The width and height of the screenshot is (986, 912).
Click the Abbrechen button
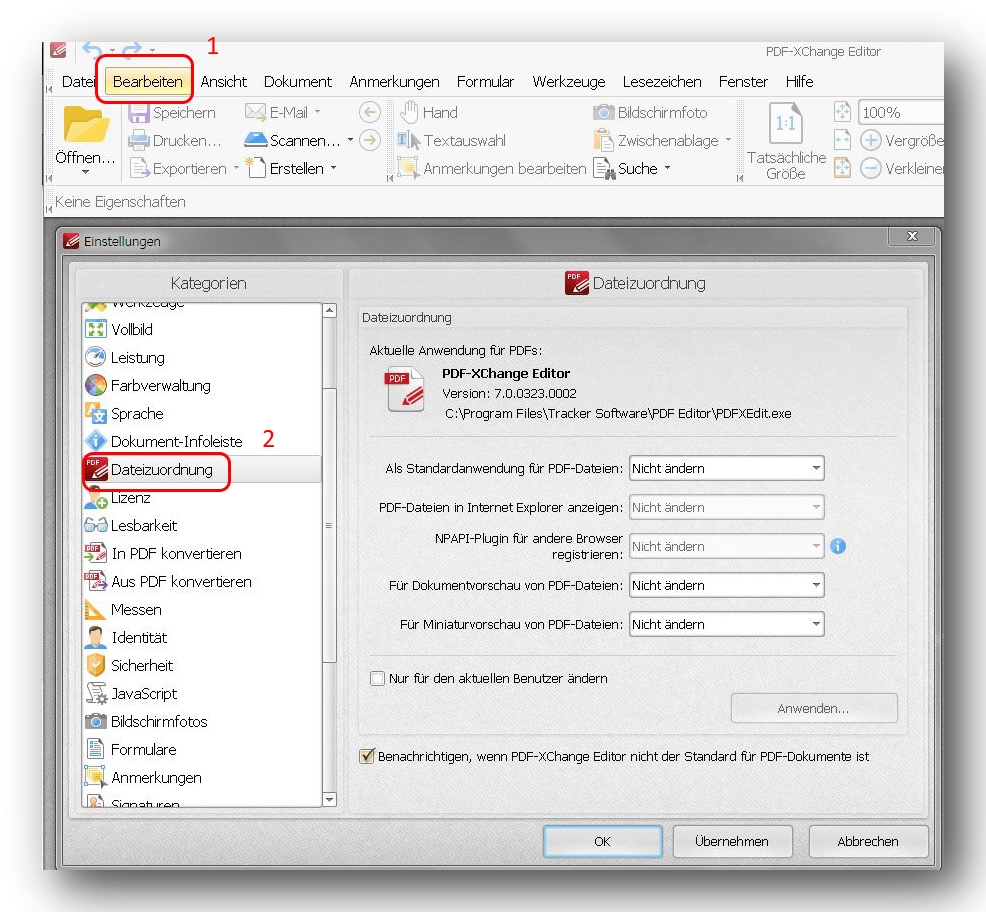coord(868,841)
